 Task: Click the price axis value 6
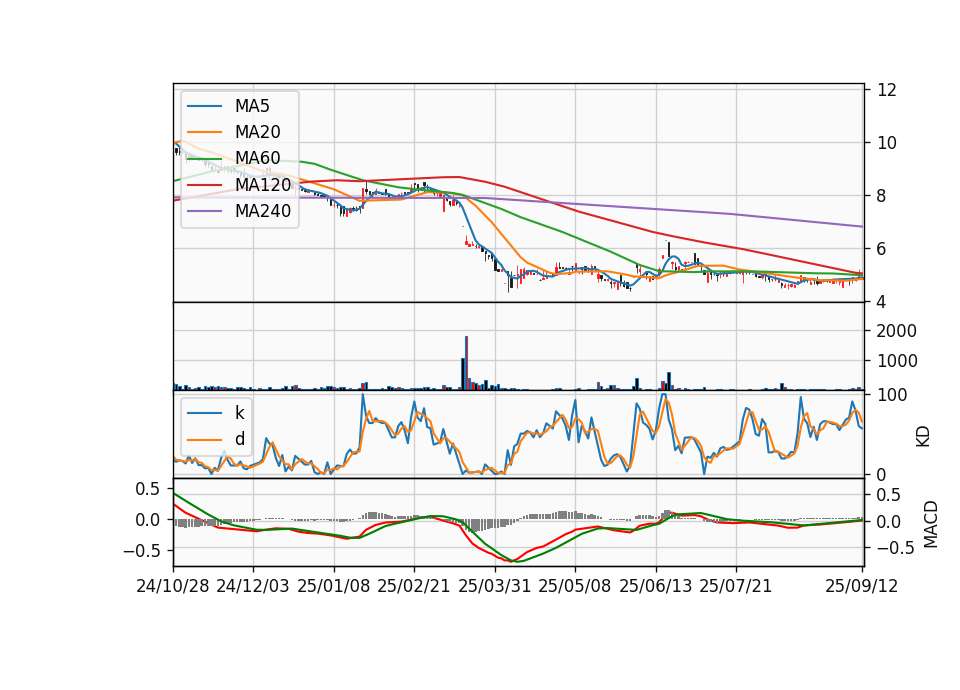point(881,249)
